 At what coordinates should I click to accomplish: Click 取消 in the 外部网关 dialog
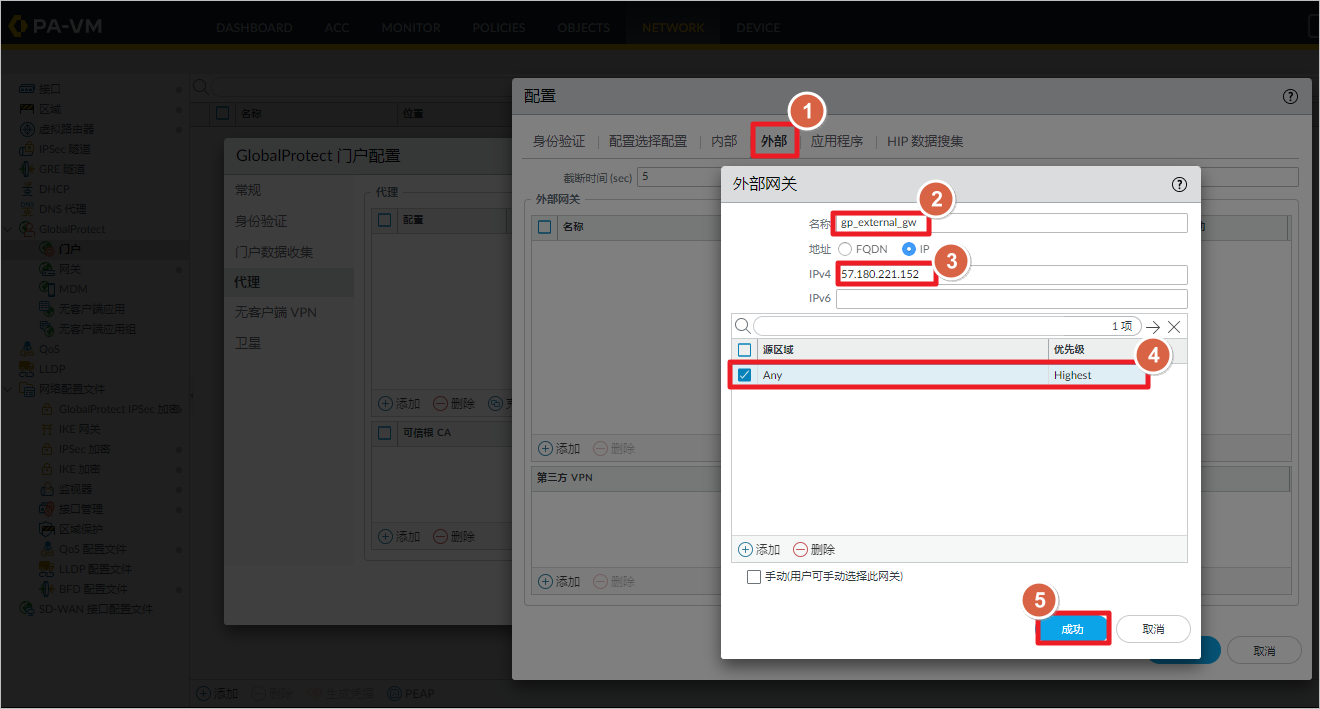(1153, 629)
